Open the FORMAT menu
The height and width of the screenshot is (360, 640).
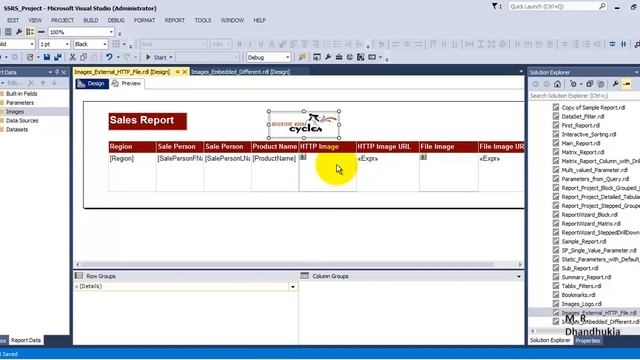pyautogui.click(x=144, y=20)
